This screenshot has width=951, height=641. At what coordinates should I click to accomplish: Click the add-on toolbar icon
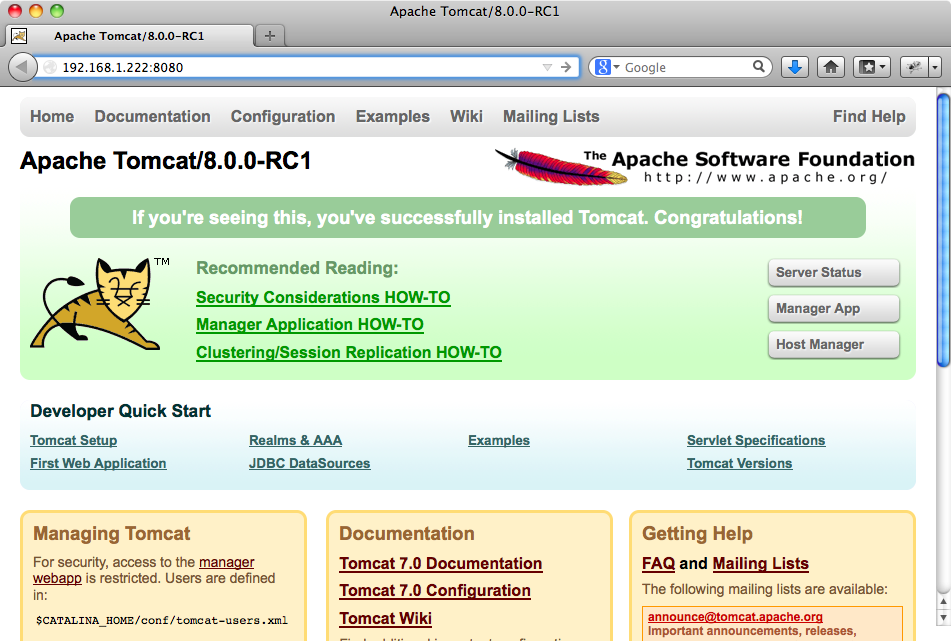[x=915, y=67]
